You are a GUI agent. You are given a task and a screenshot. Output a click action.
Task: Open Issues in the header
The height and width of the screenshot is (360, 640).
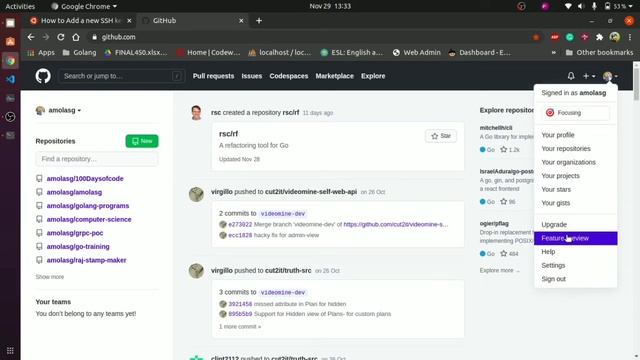point(251,76)
